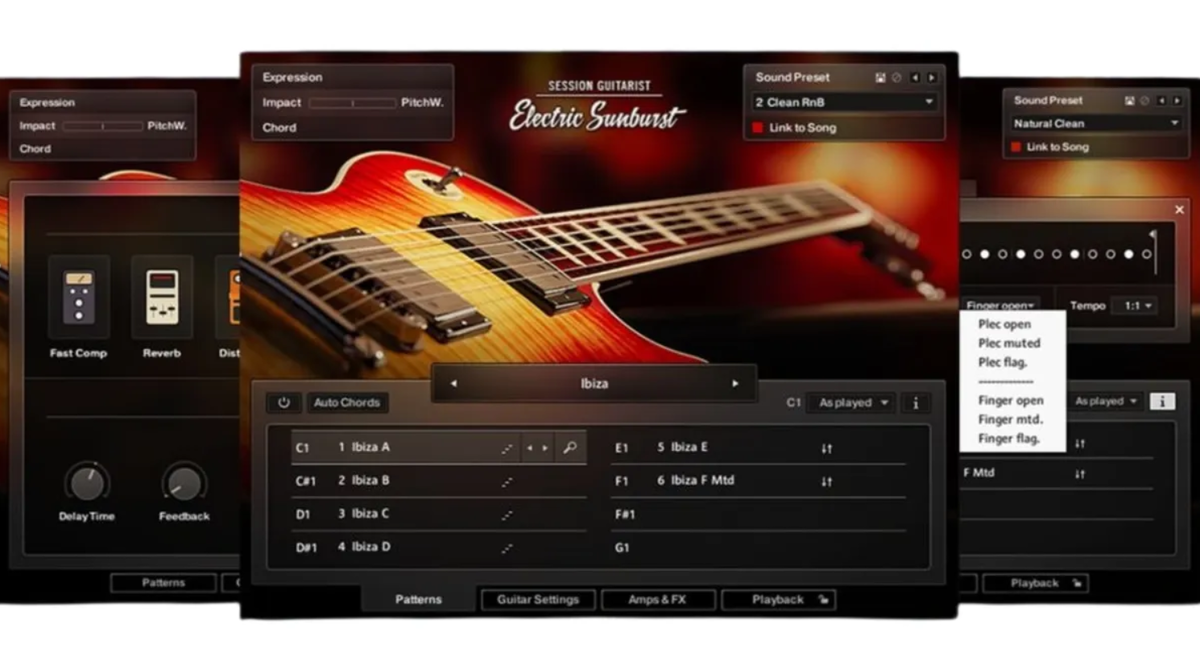
Task: Click the magnifier icon on Ibiza A row
Action: point(569,448)
